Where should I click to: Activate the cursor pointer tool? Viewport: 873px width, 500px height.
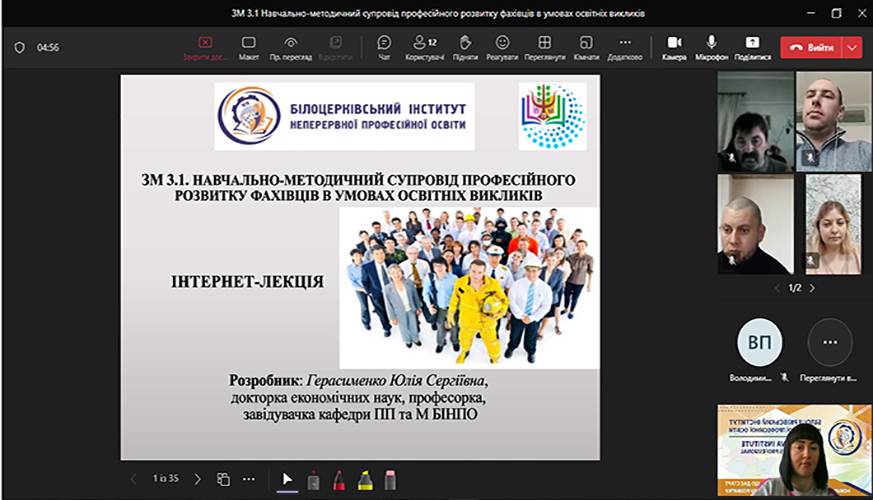pos(287,479)
